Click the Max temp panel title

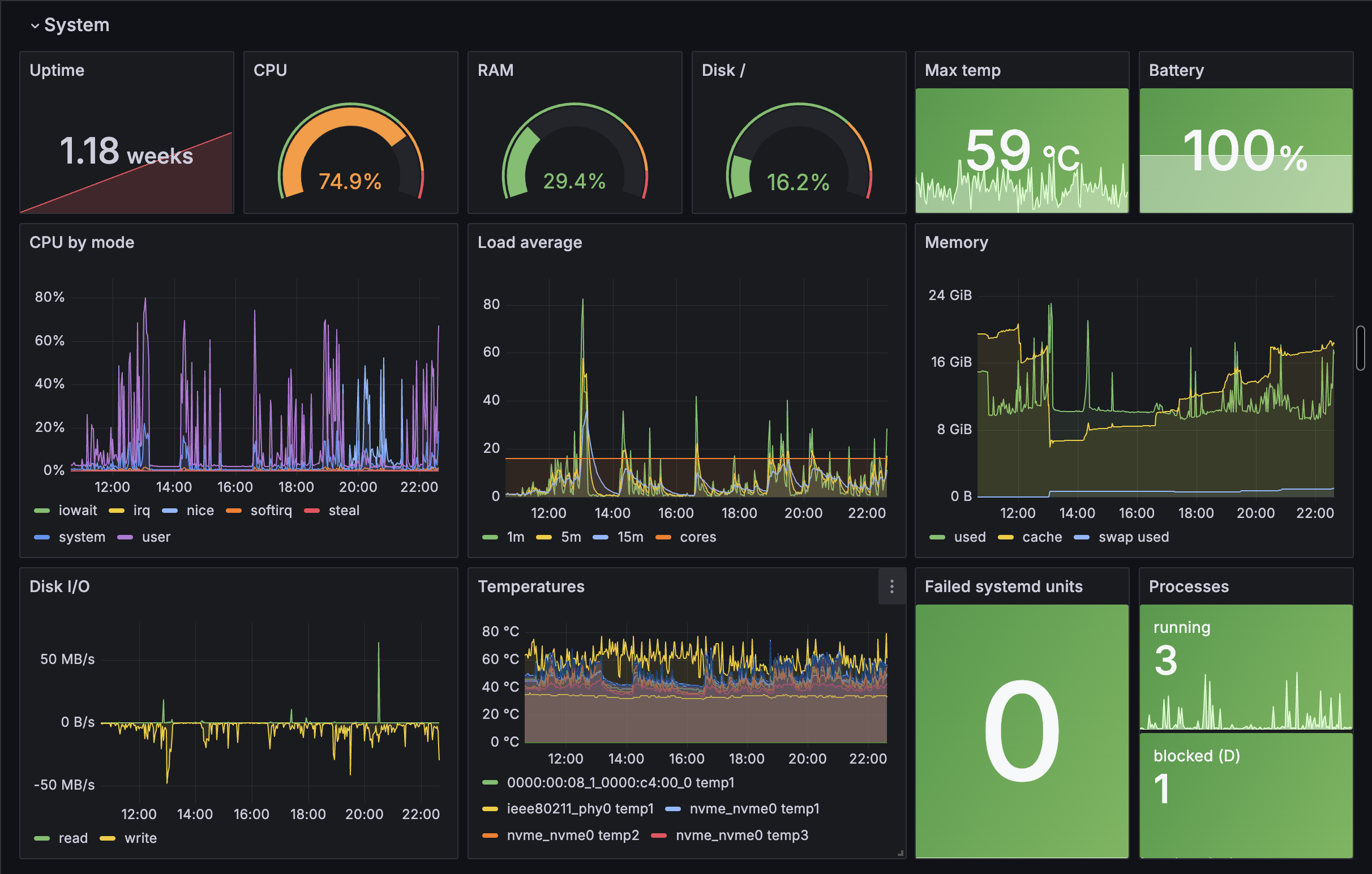tap(963, 70)
